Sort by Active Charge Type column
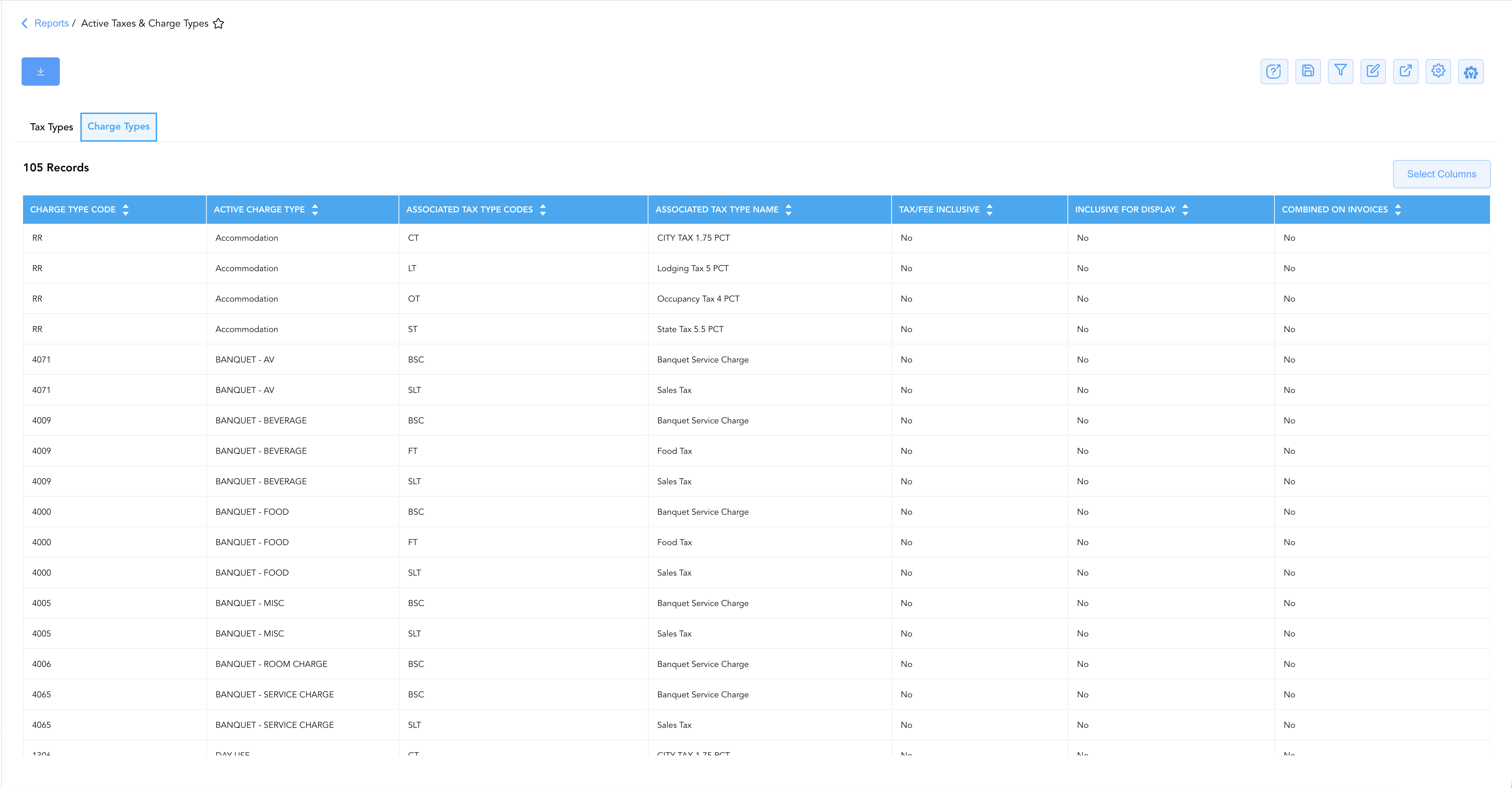Viewport: 1512px width, 788px height. tap(315, 210)
